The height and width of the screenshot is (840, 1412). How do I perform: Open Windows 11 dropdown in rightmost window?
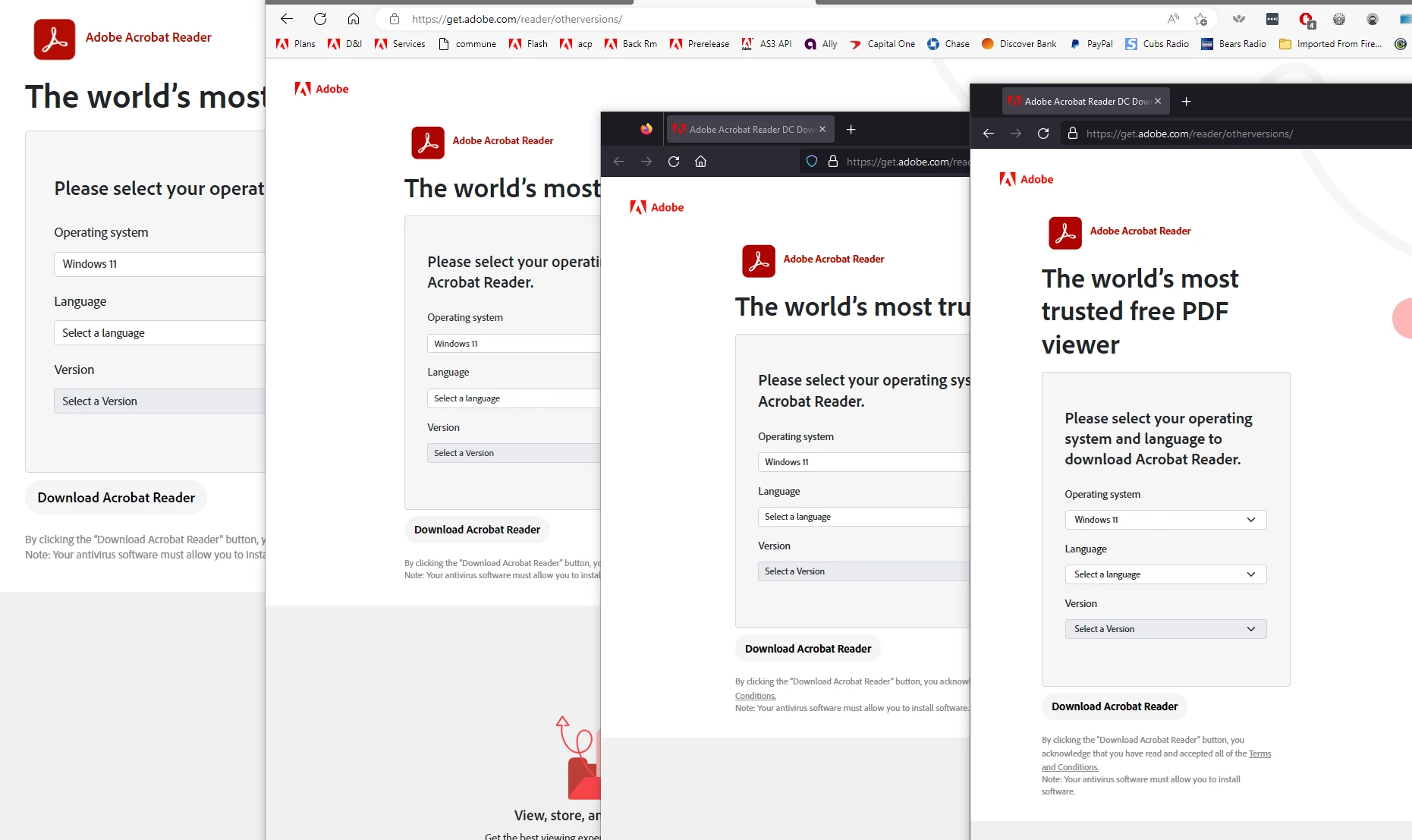click(x=1165, y=520)
